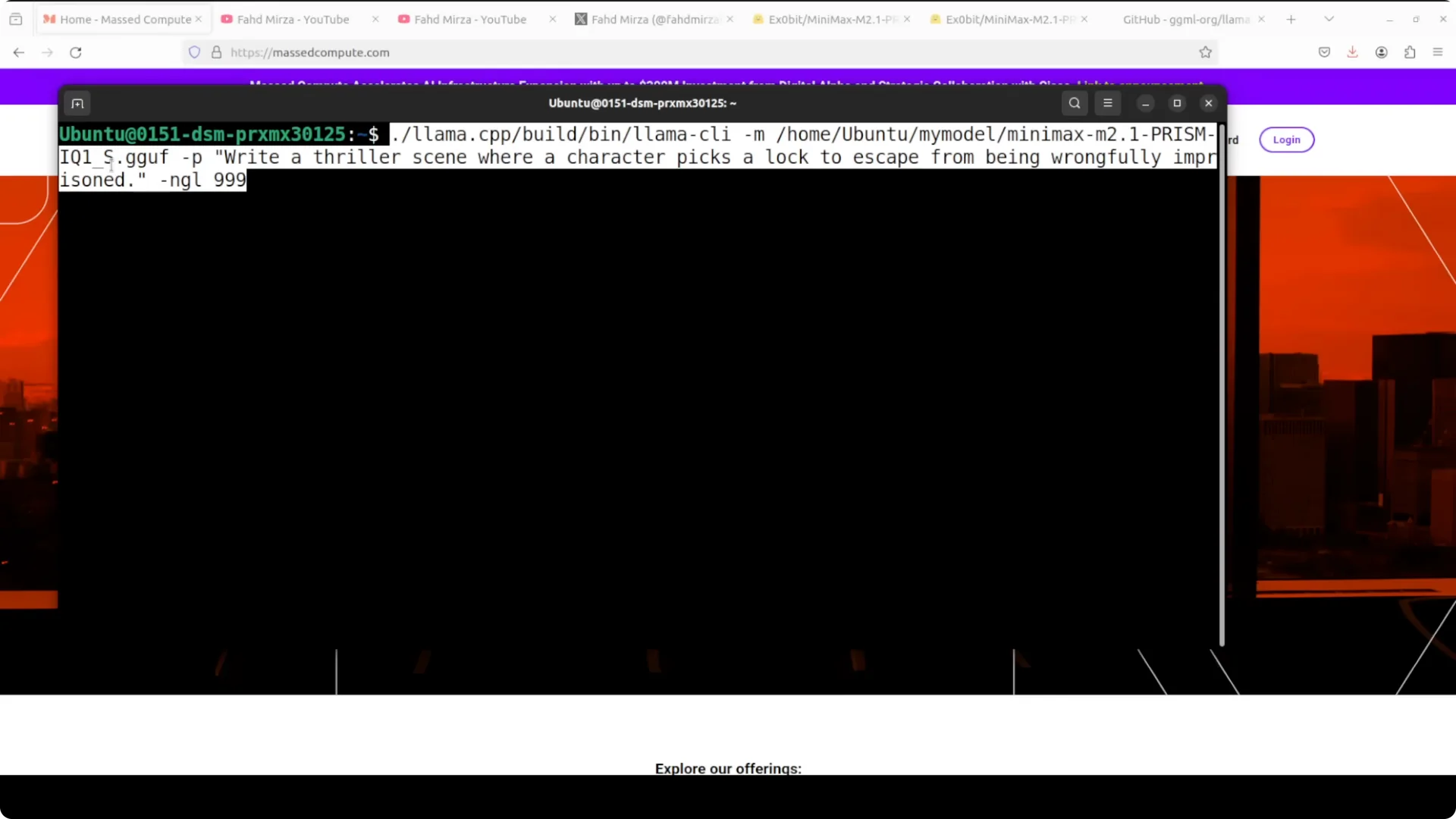The height and width of the screenshot is (819, 1456).
Task: Expand the list-all-tabs dropdown arrow
Action: point(1329,19)
